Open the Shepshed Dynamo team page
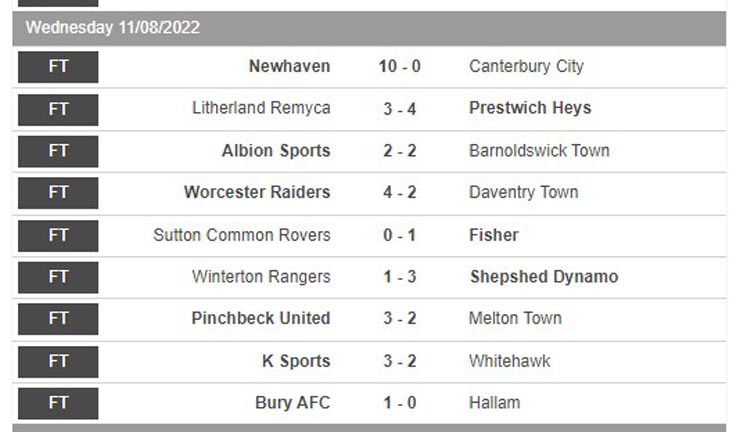 coord(544,277)
